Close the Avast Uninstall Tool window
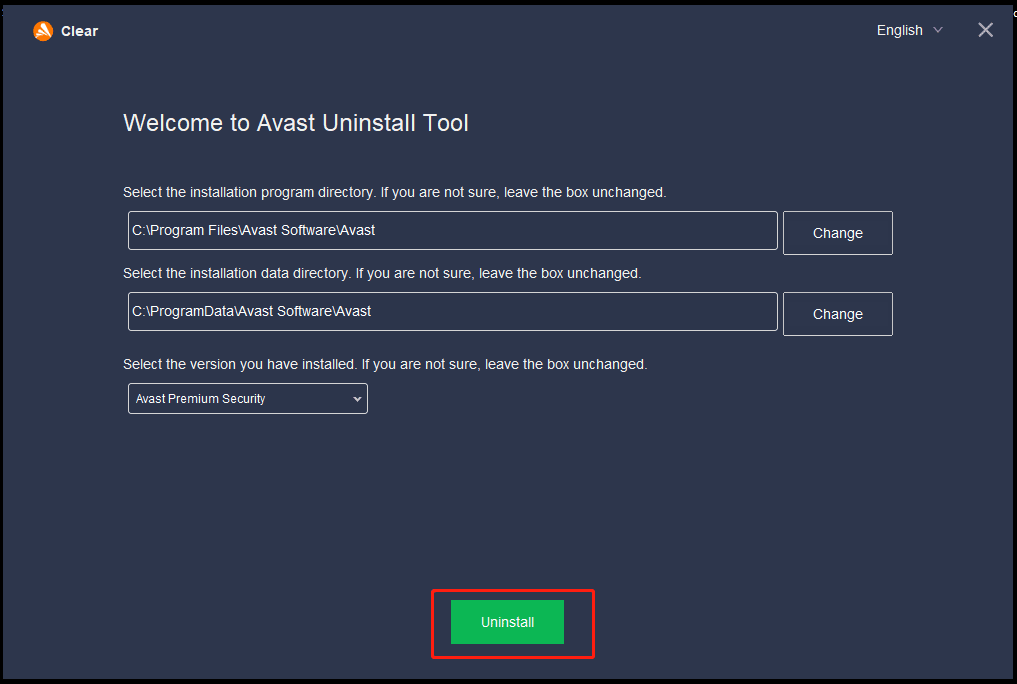This screenshot has height=684, width=1017. click(985, 29)
